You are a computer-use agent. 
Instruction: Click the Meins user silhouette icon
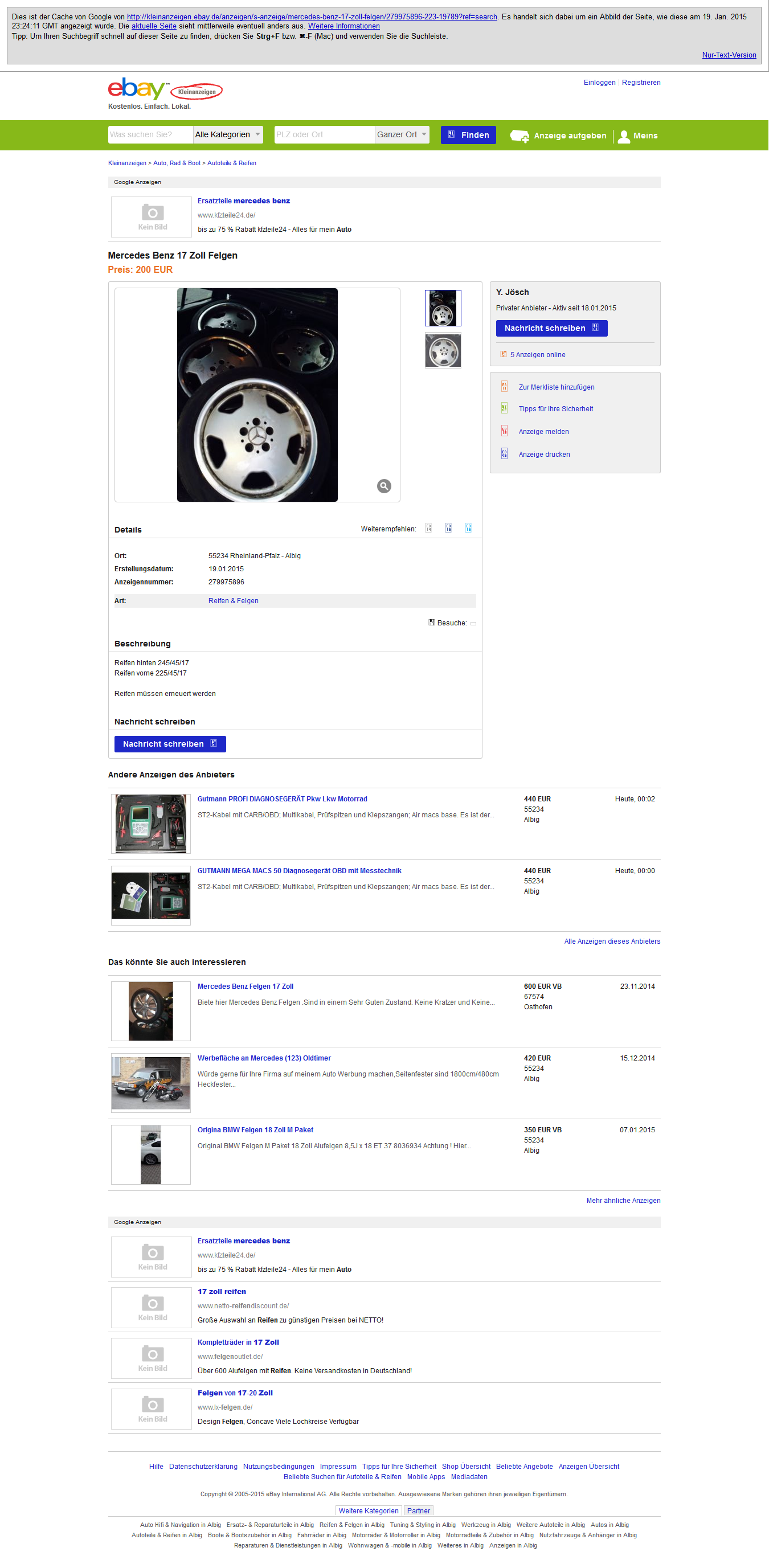(x=624, y=136)
